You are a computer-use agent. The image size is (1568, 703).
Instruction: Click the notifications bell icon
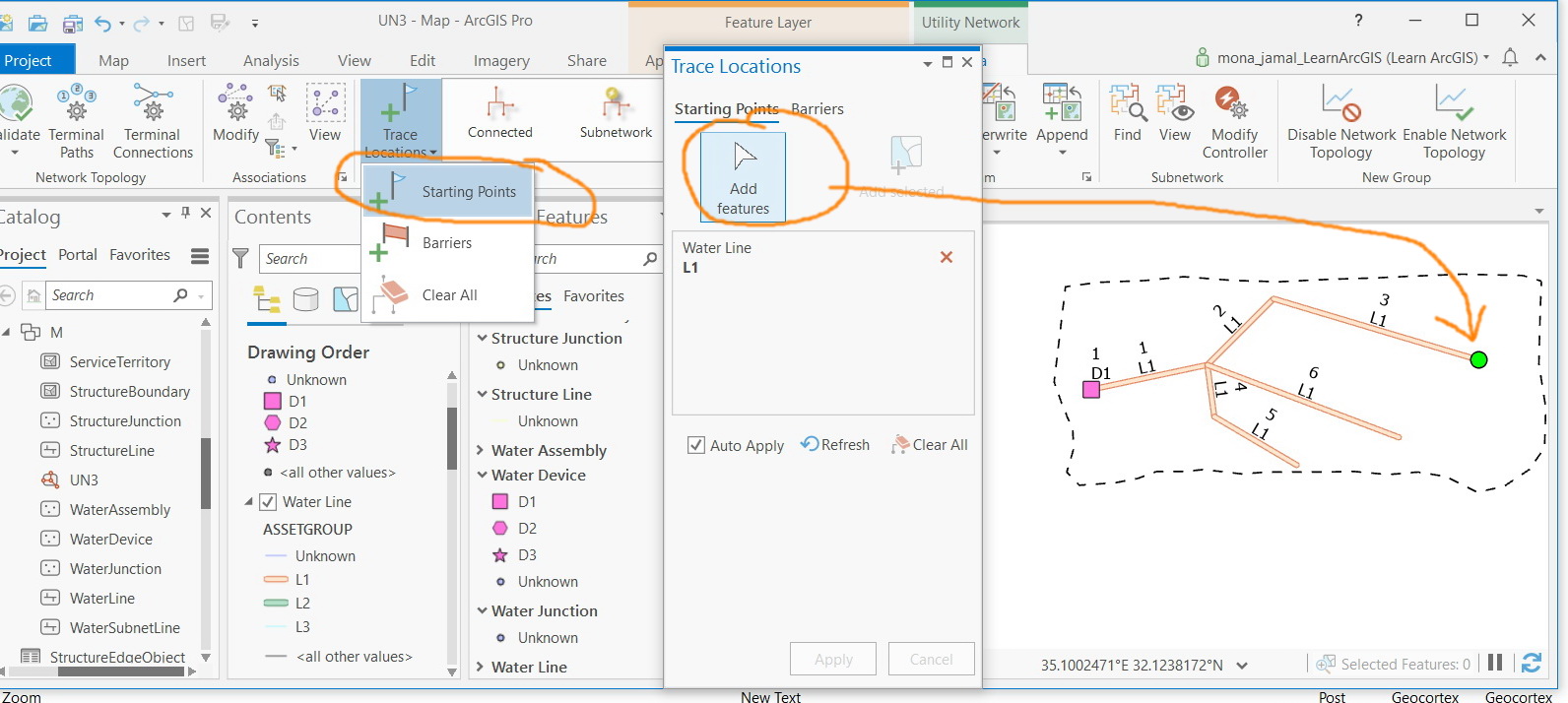click(1510, 58)
